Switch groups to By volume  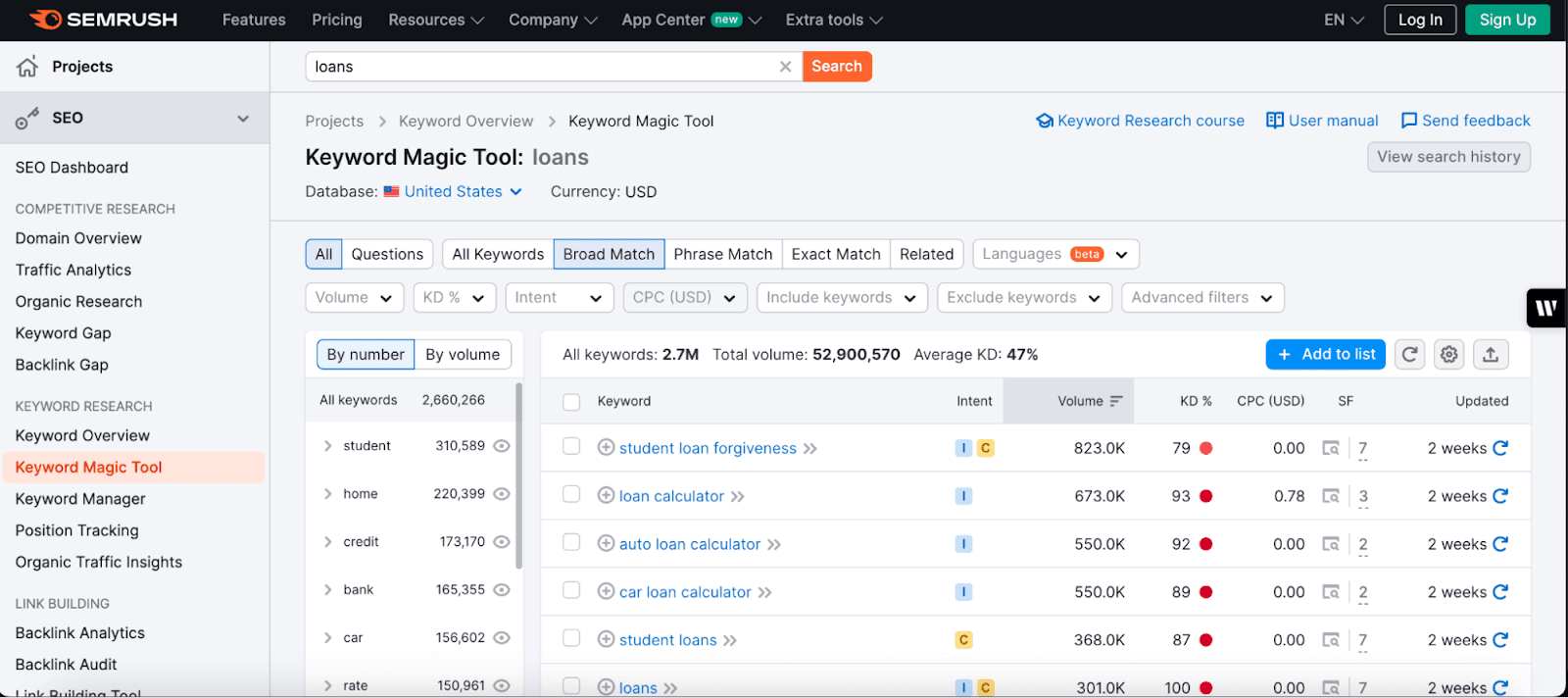coord(463,355)
